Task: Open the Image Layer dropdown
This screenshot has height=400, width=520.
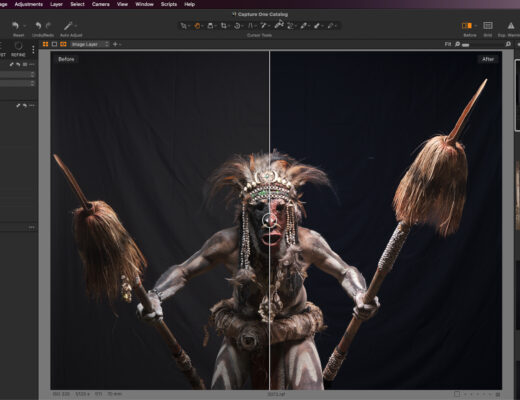Action: coord(90,44)
